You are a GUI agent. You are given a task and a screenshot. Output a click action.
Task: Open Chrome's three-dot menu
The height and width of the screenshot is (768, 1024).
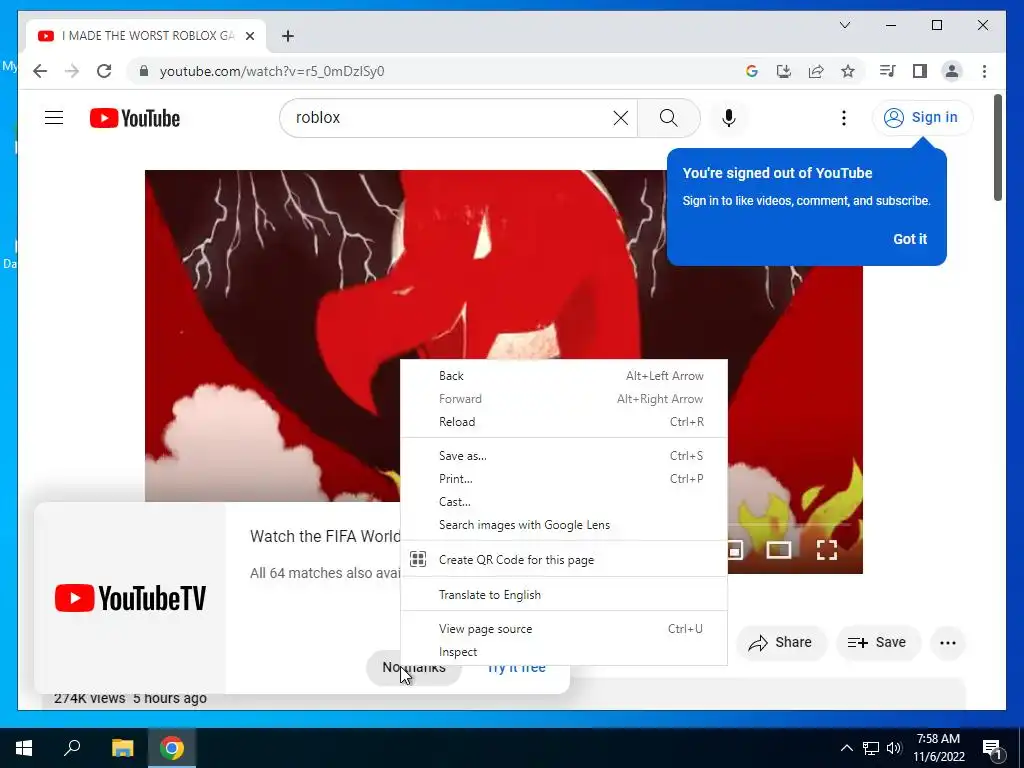[984, 71]
